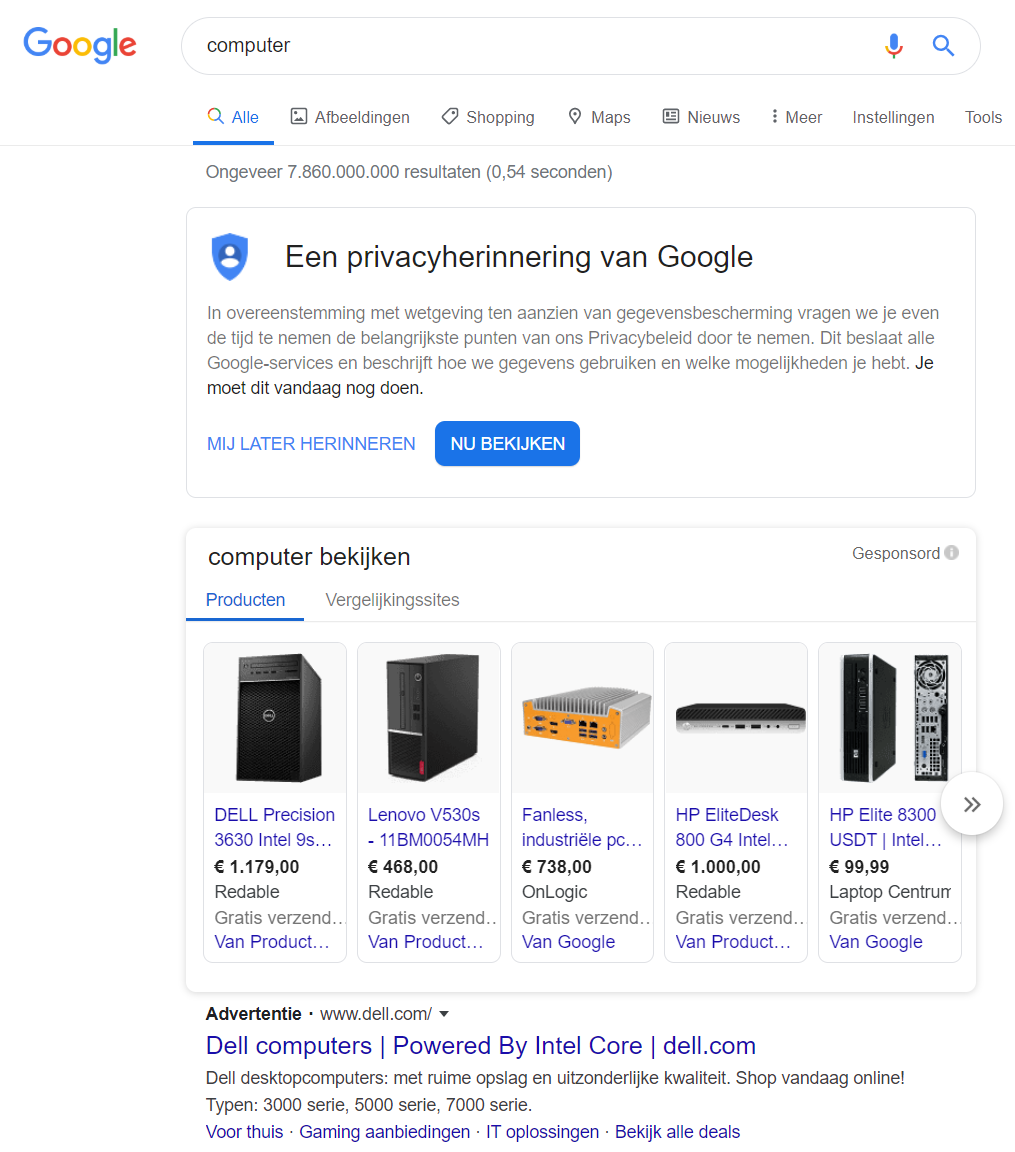The width and height of the screenshot is (1015, 1152).
Task: Click in the search box containing computer
Action: (x=520, y=46)
